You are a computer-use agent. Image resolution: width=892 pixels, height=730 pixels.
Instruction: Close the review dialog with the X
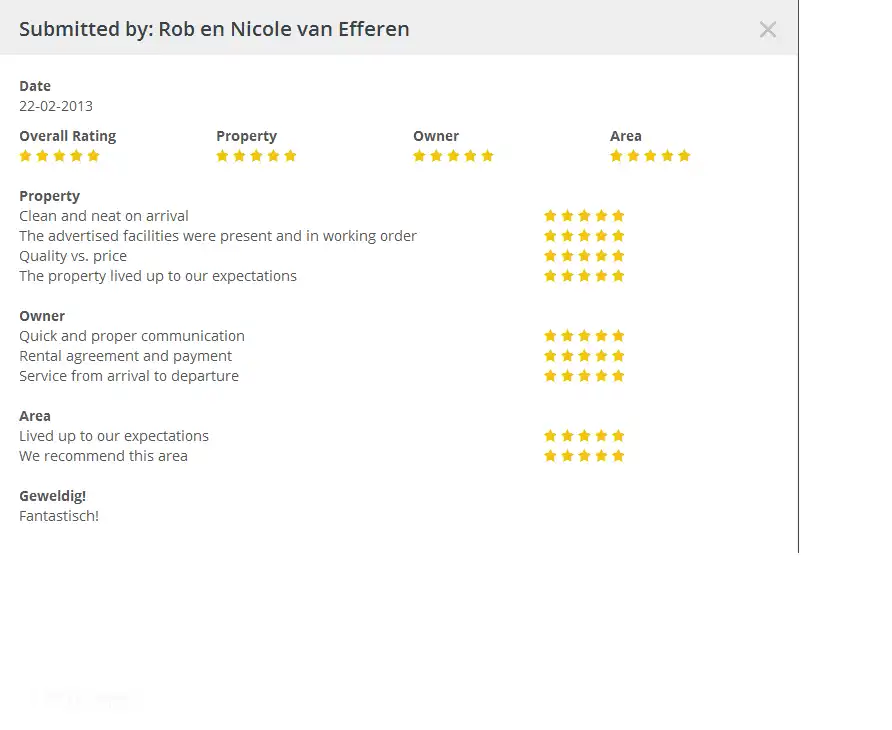point(767,30)
